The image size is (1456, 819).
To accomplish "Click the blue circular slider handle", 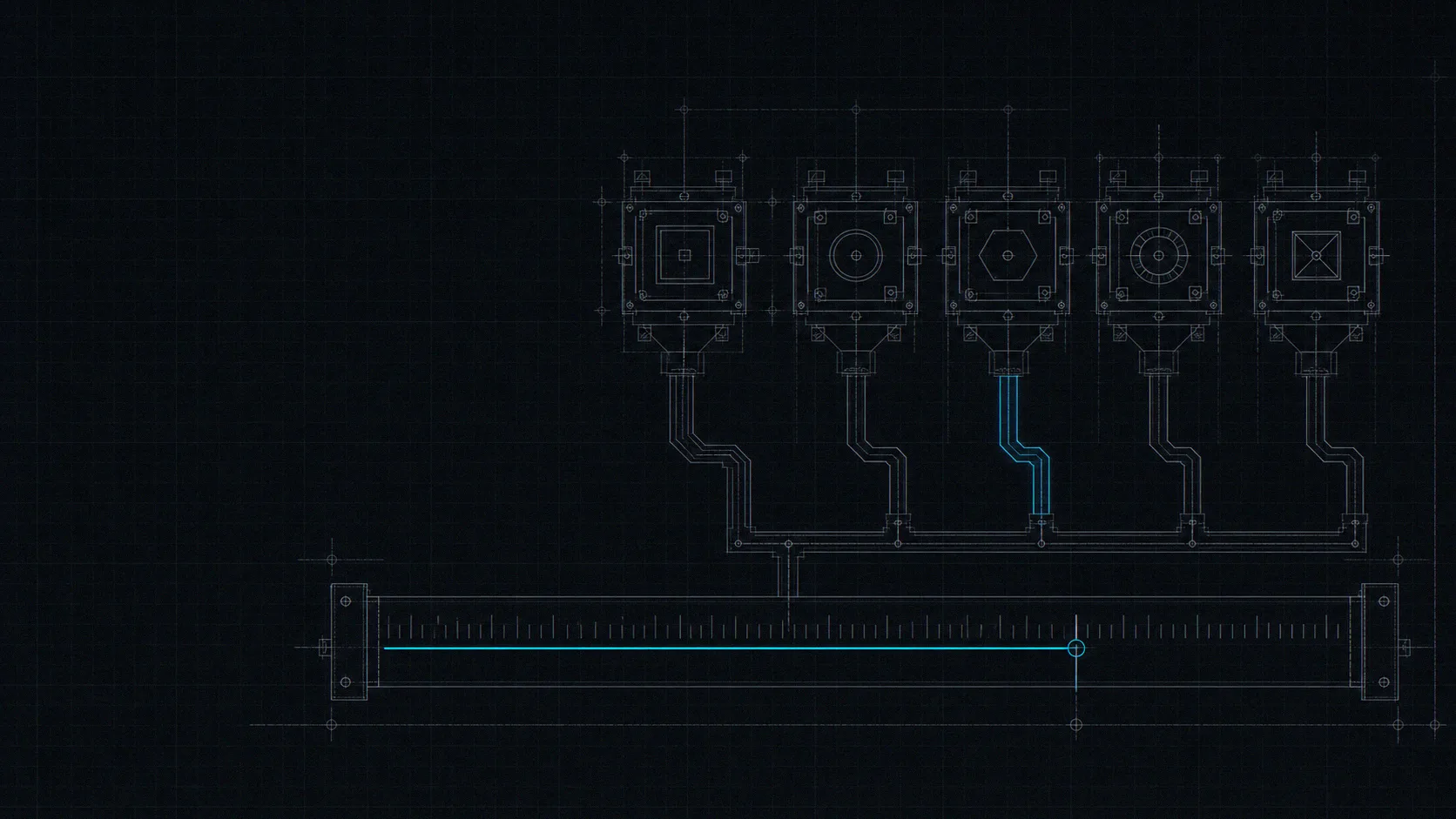I will point(1076,648).
